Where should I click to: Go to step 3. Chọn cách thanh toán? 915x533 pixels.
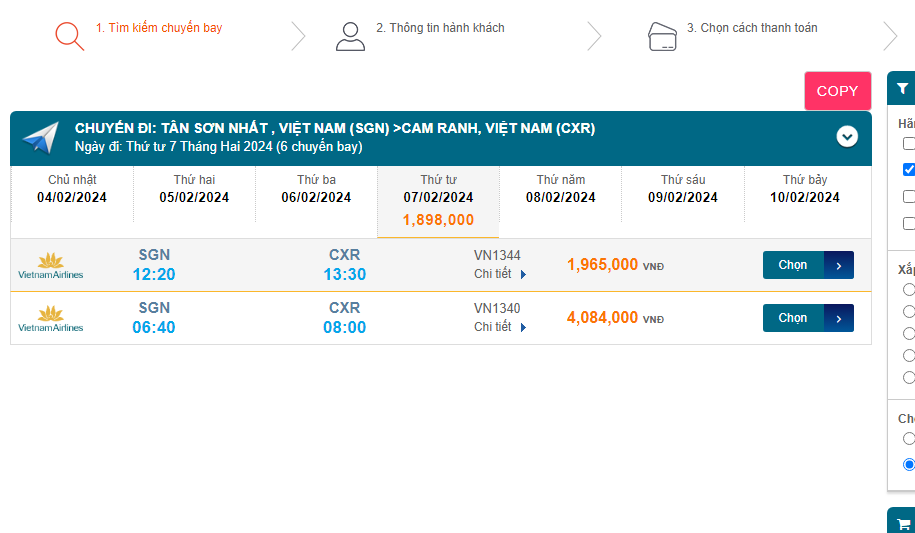click(x=752, y=27)
